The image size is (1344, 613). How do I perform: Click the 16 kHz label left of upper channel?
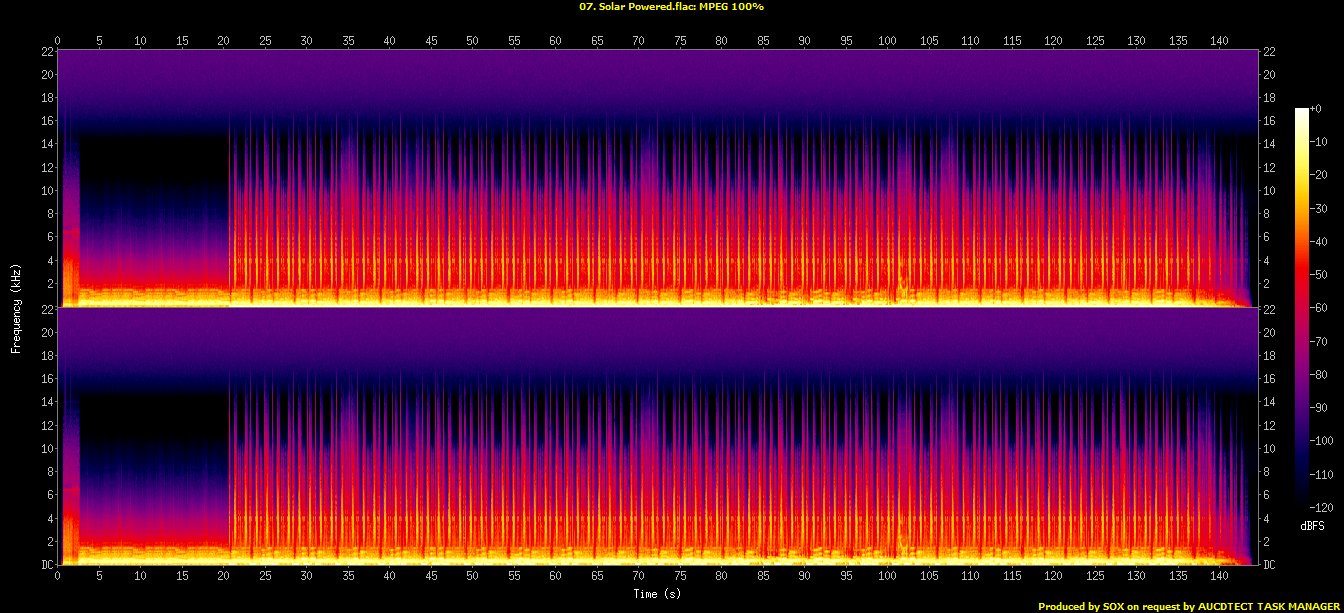coord(46,121)
